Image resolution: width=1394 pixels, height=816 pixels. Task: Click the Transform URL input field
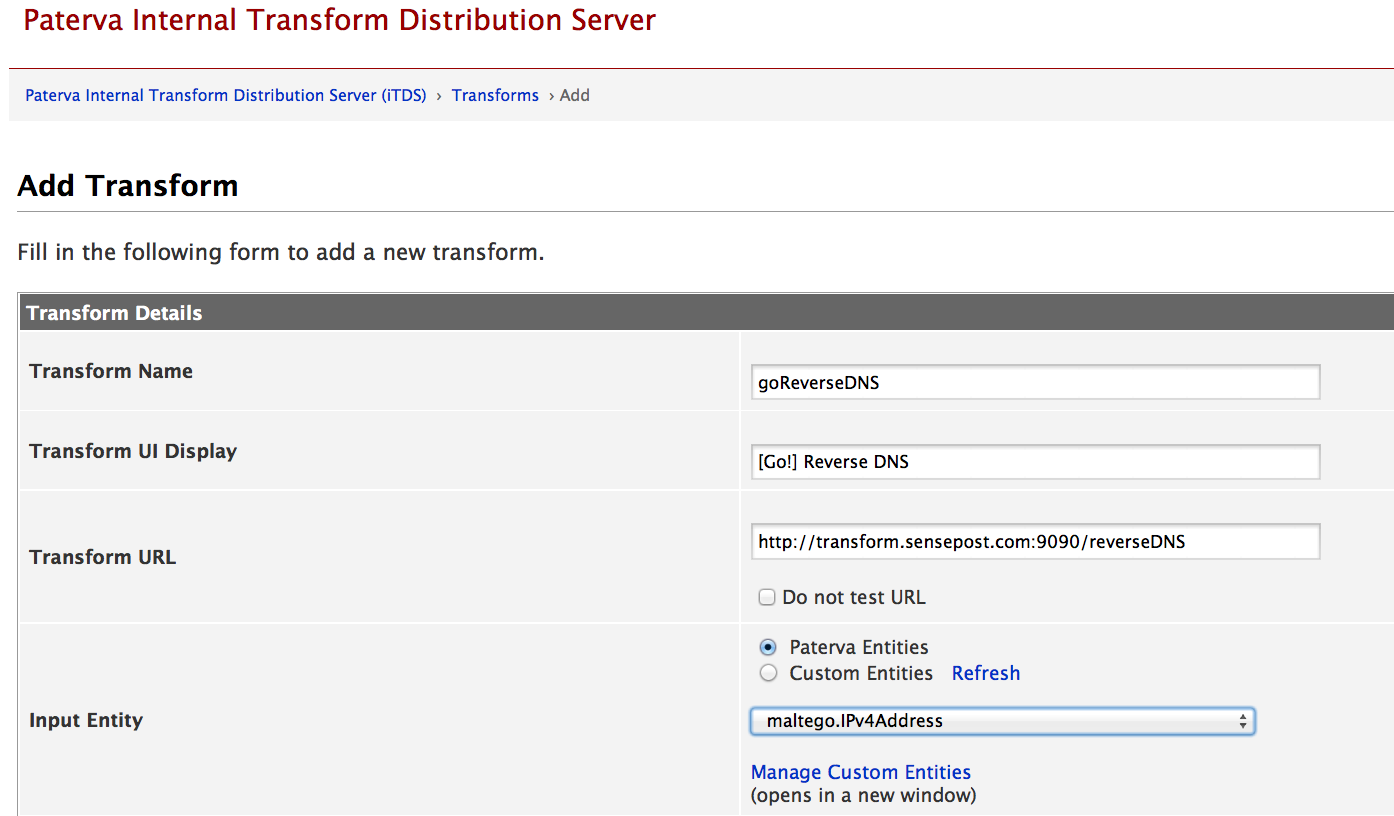(x=1035, y=542)
